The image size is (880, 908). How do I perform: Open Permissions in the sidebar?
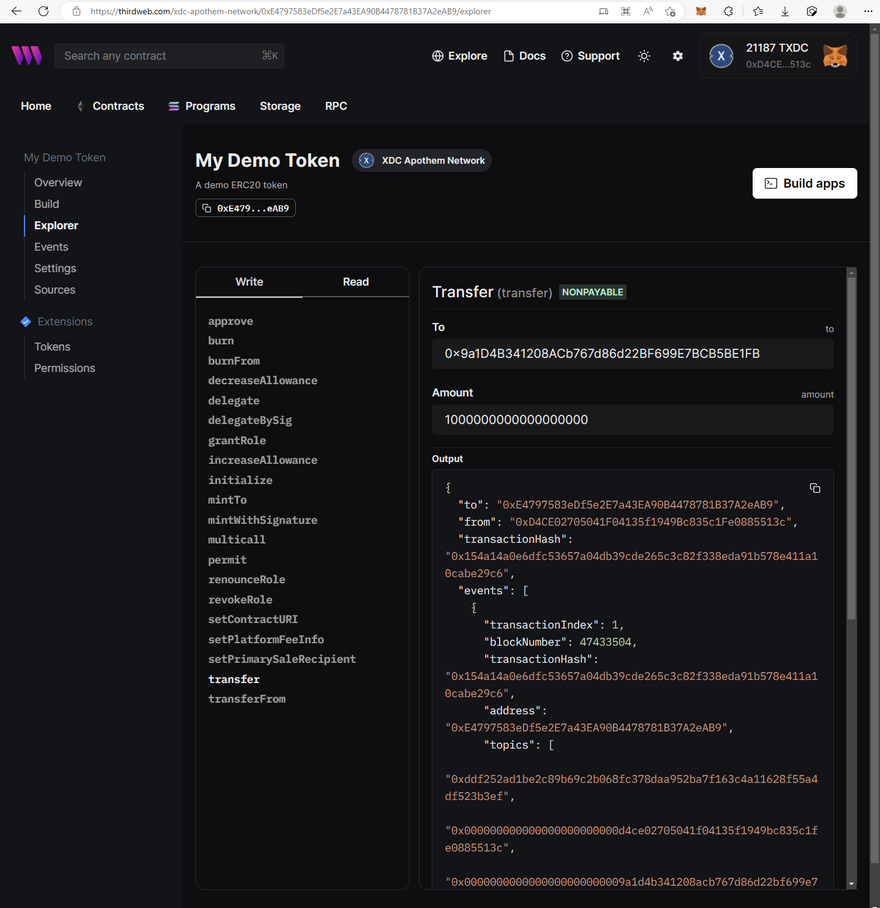65,368
